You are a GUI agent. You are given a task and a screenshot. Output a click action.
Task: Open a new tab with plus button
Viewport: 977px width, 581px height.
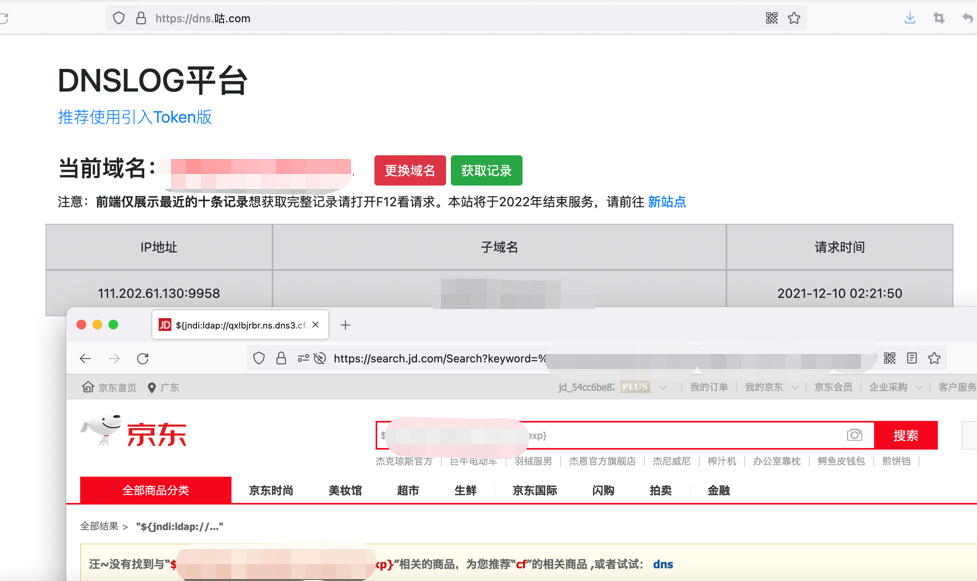pos(345,325)
